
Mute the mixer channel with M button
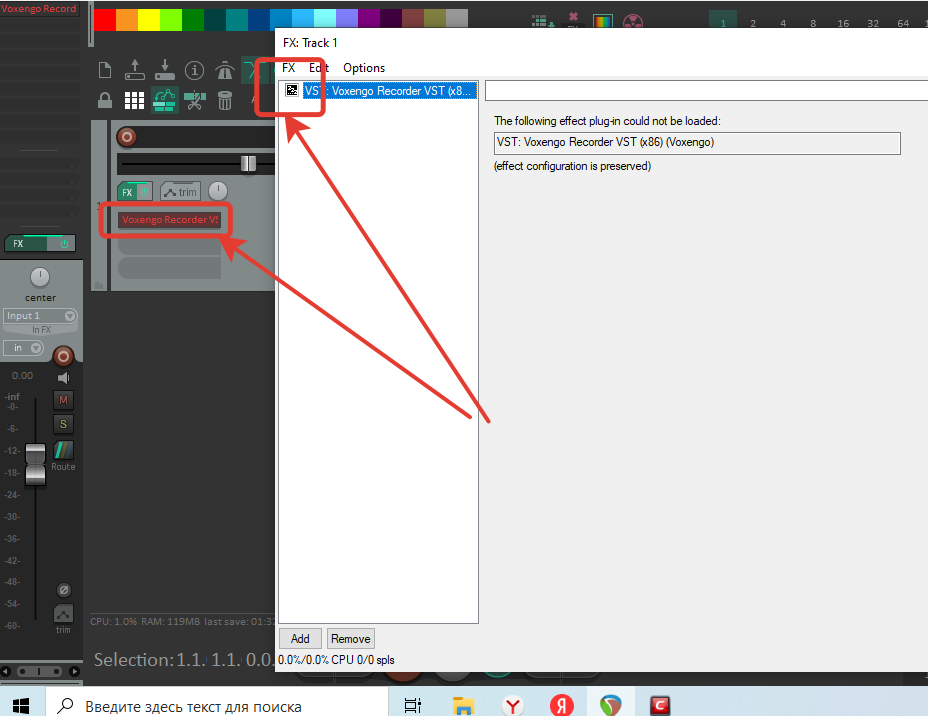[63, 400]
